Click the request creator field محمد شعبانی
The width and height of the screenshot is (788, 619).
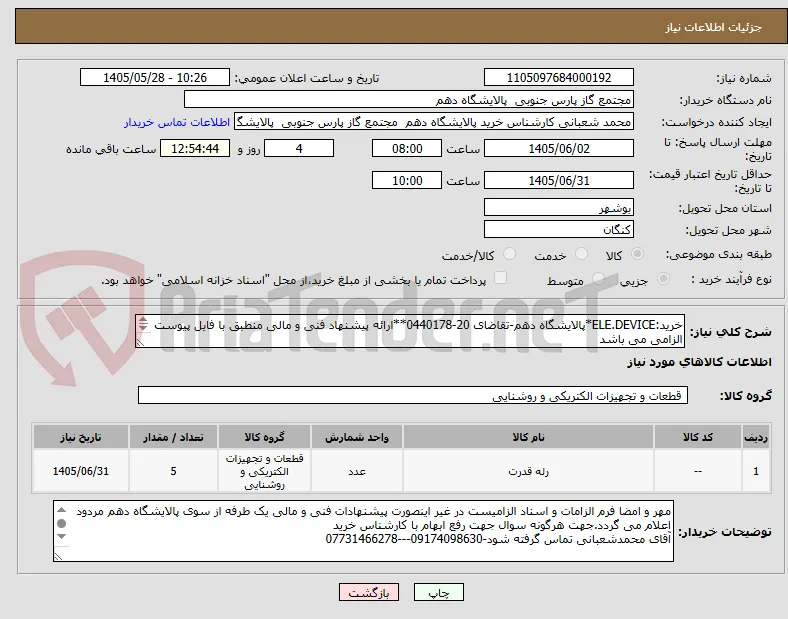click(434, 122)
